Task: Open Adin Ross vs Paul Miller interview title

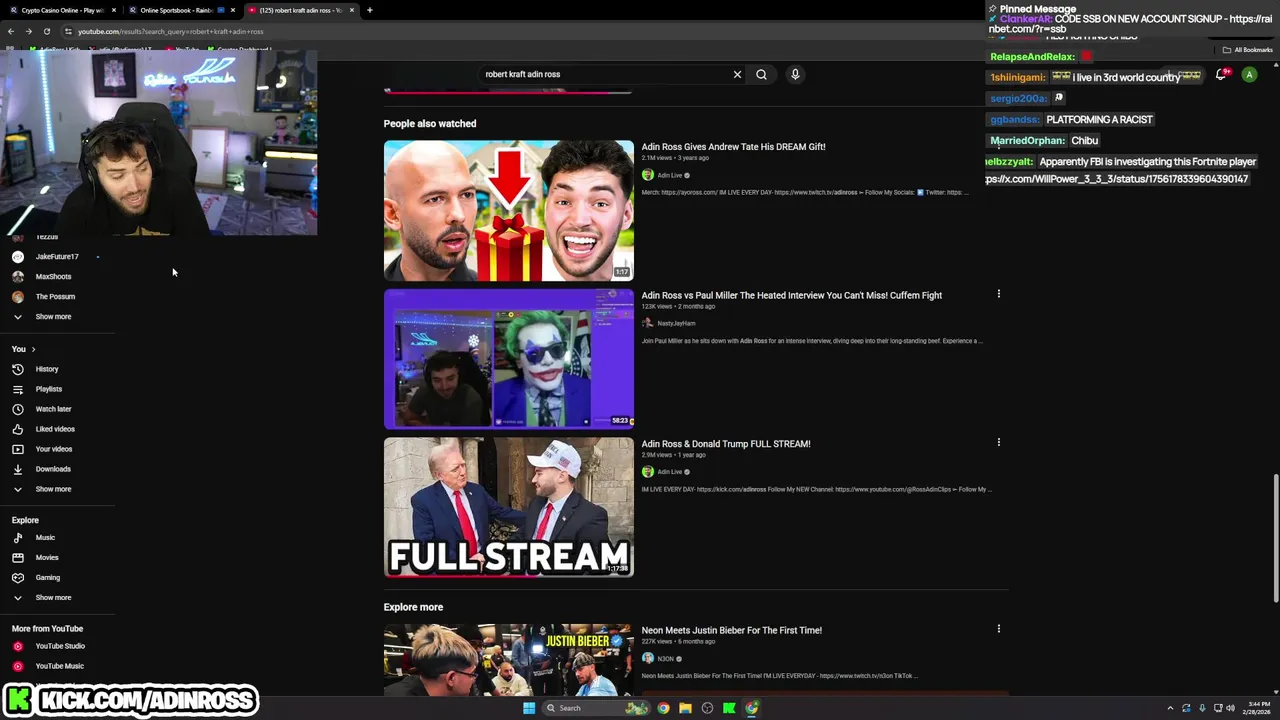Action: (x=791, y=295)
